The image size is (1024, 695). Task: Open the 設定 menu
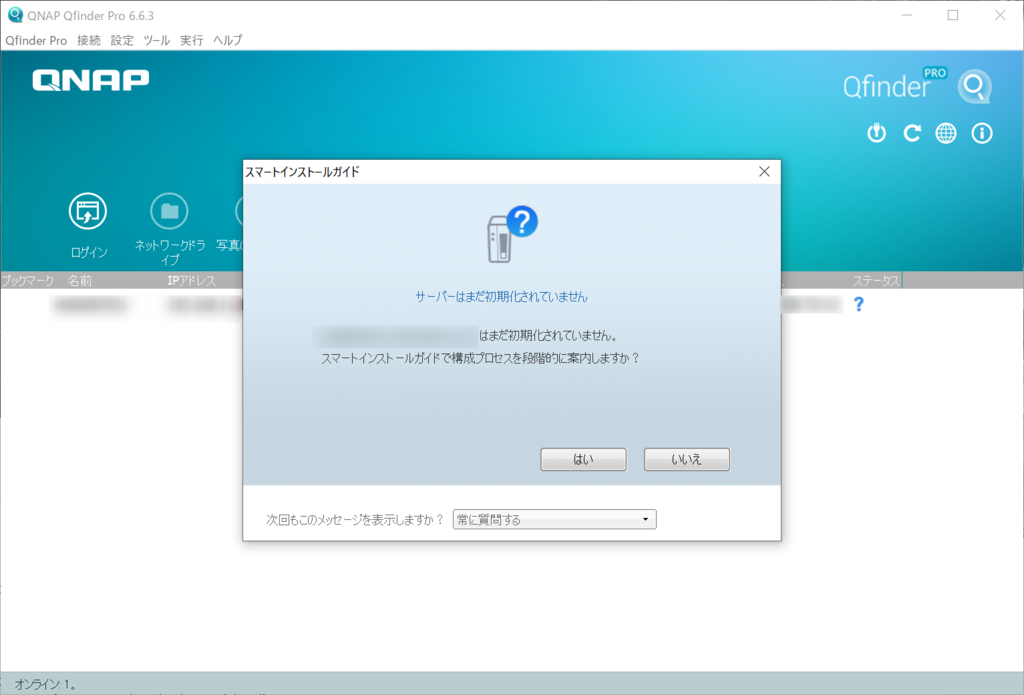coord(122,40)
